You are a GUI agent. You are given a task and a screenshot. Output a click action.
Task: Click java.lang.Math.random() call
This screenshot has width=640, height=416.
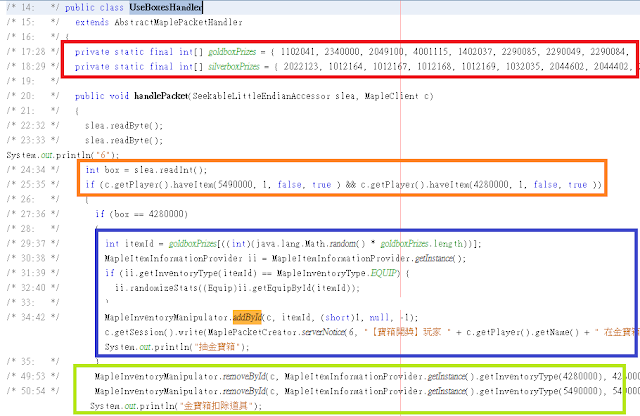[311, 244]
